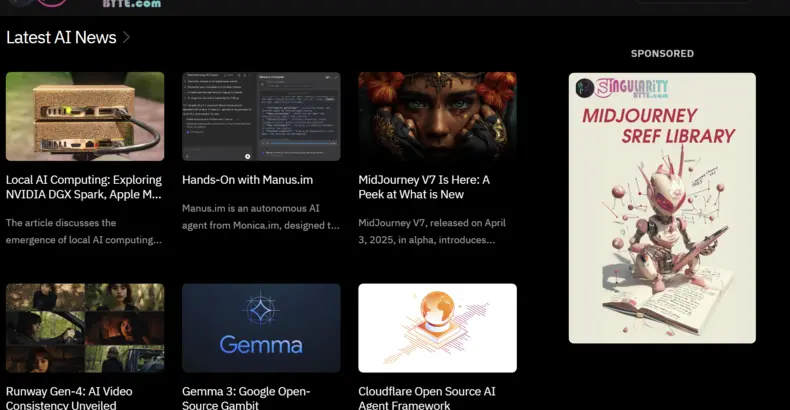Open 'Runway Gen-4: AI Video Consistency Unveiled' title
Image resolution: width=790 pixels, height=410 pixels.
pyautogui.click(x=69, y=398)
